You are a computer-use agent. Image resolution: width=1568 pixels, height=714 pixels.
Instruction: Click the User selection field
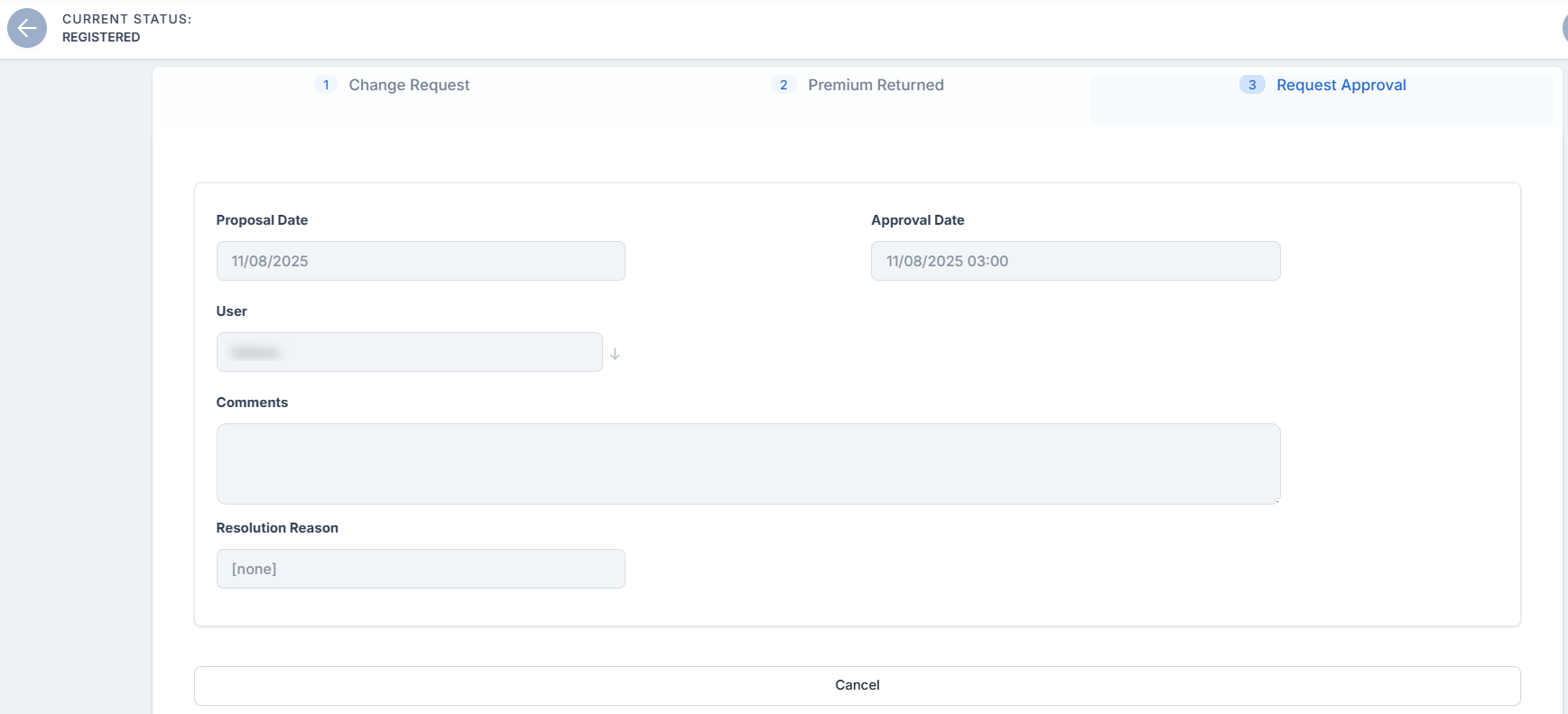[409, 352]
